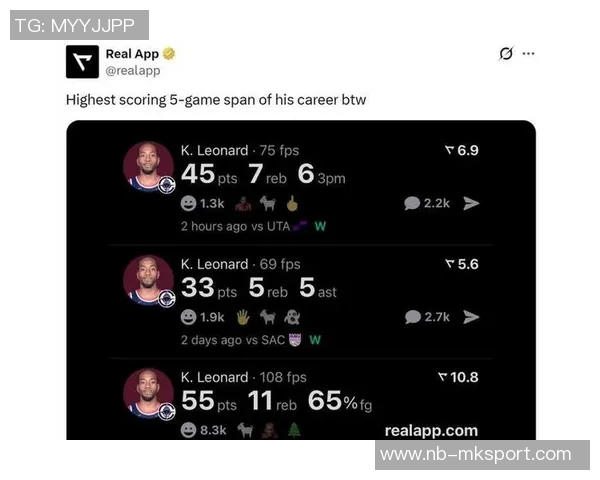Screen dimensions: 600x480
Task: Select the raised hand emoji reaction
Action: (x=243, y=317)
